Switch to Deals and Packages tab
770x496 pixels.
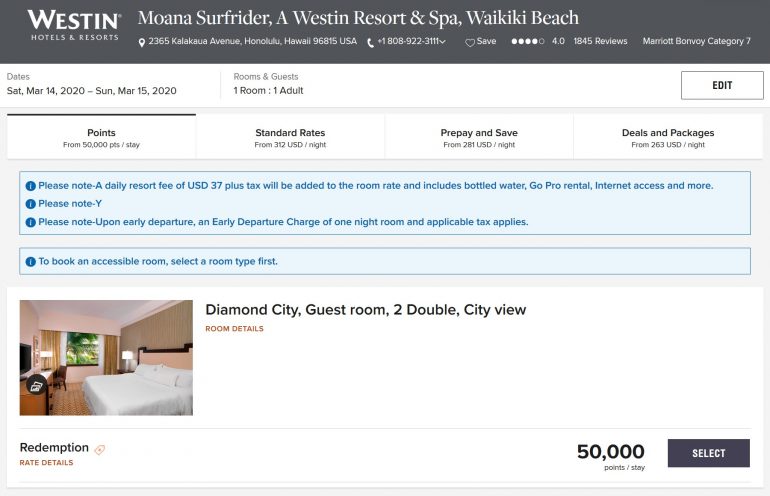pos(668,138)
